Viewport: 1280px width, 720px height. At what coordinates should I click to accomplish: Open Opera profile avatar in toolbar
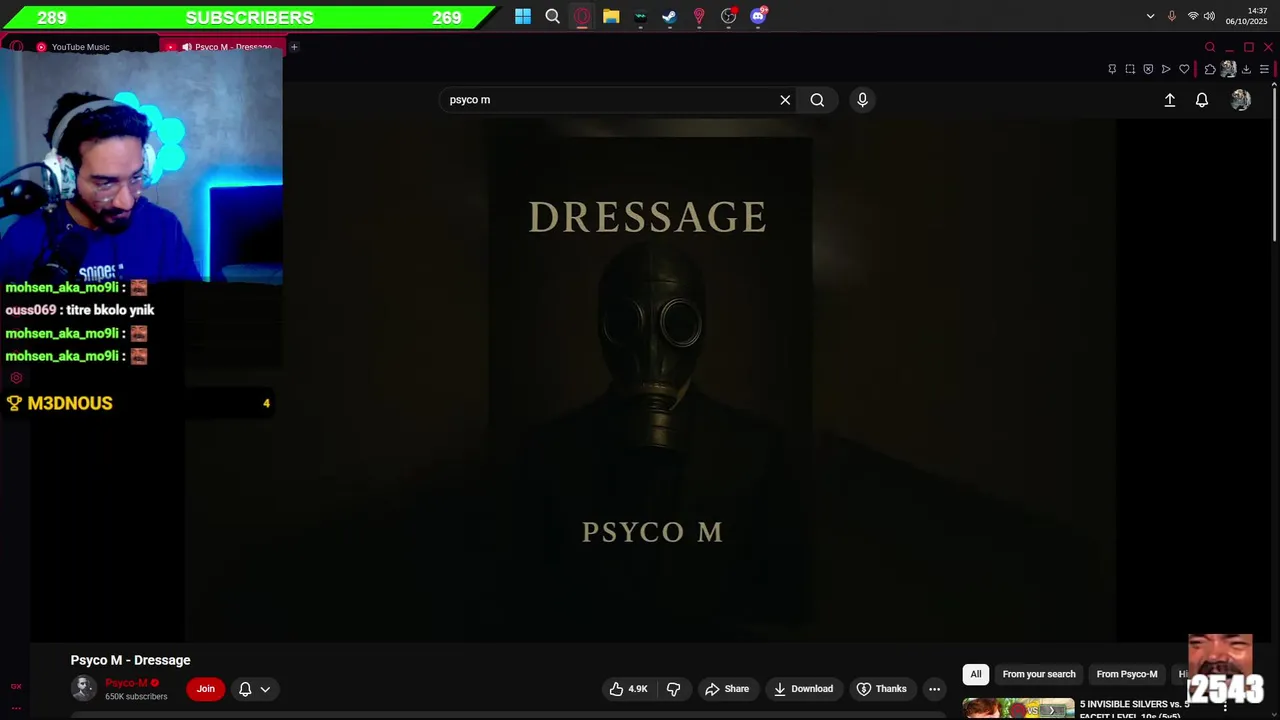1228,69
